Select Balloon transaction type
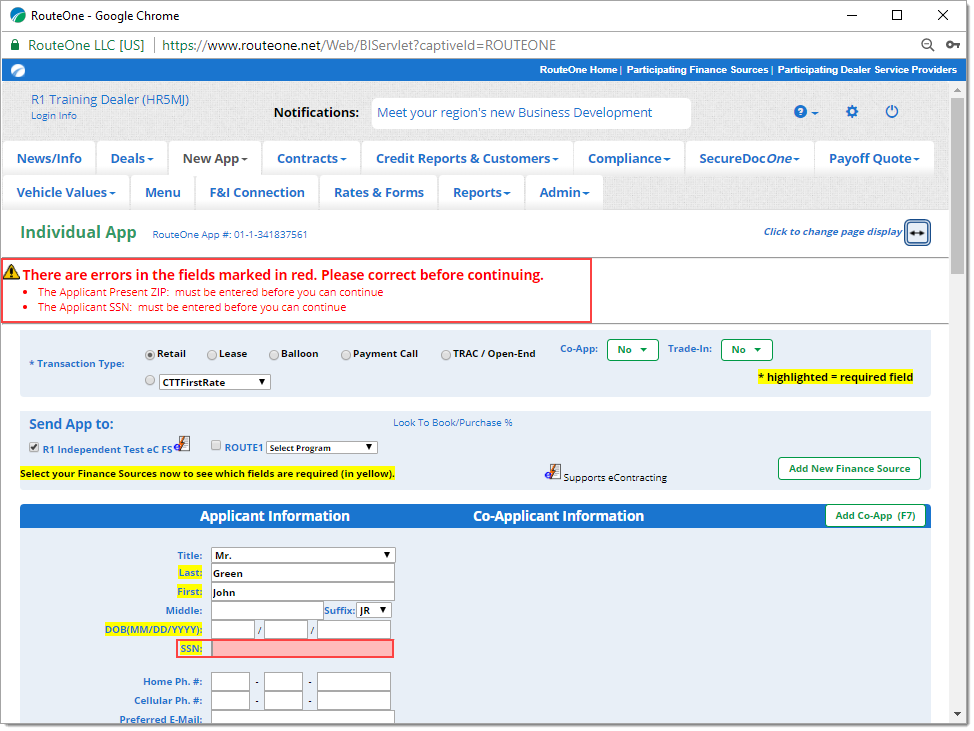The image size is (974, 731). [274, 355]
